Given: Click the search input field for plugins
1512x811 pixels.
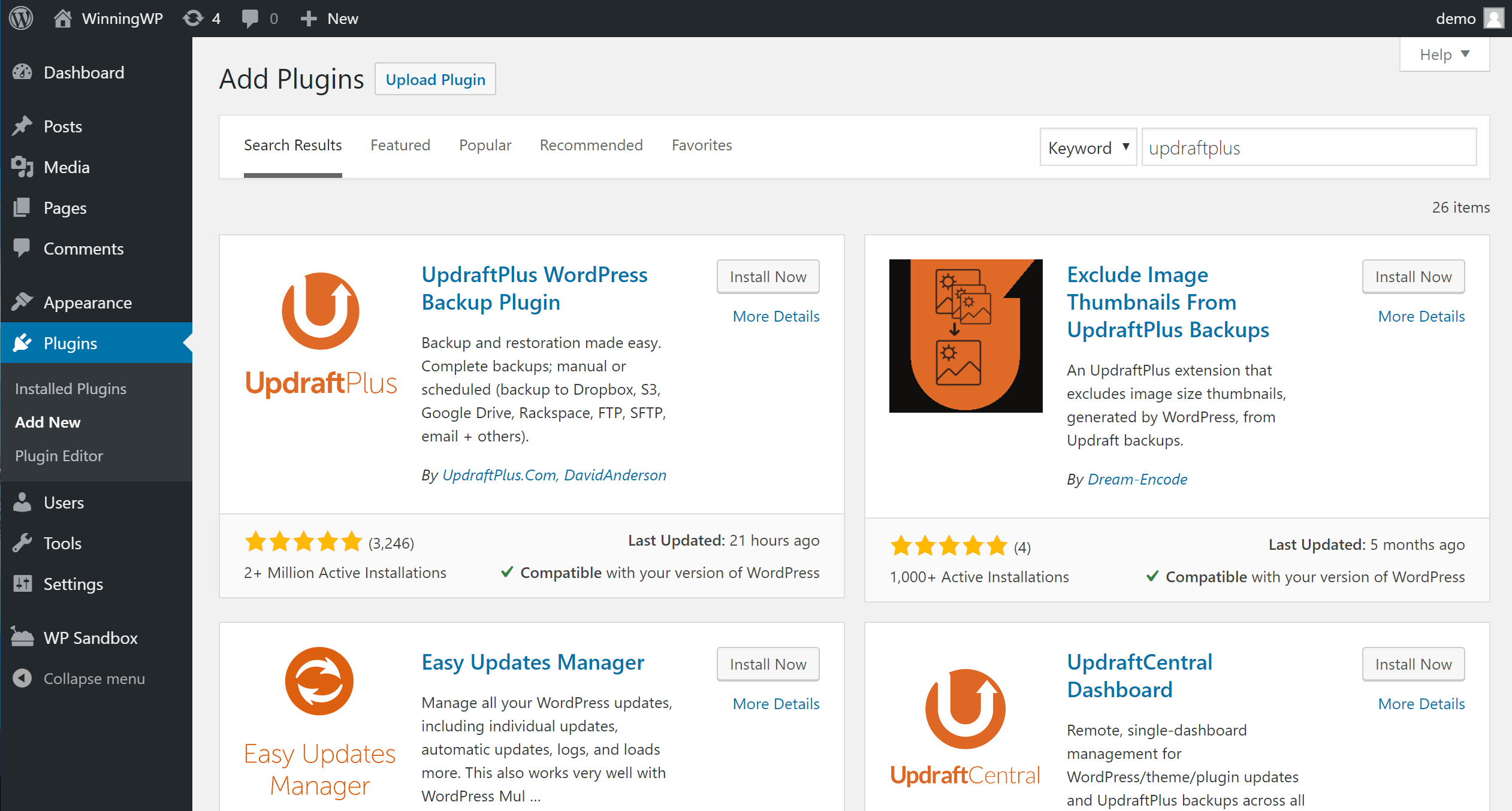Looking at the screenshot, I should pyautogui.click(x=1308, y=147).
